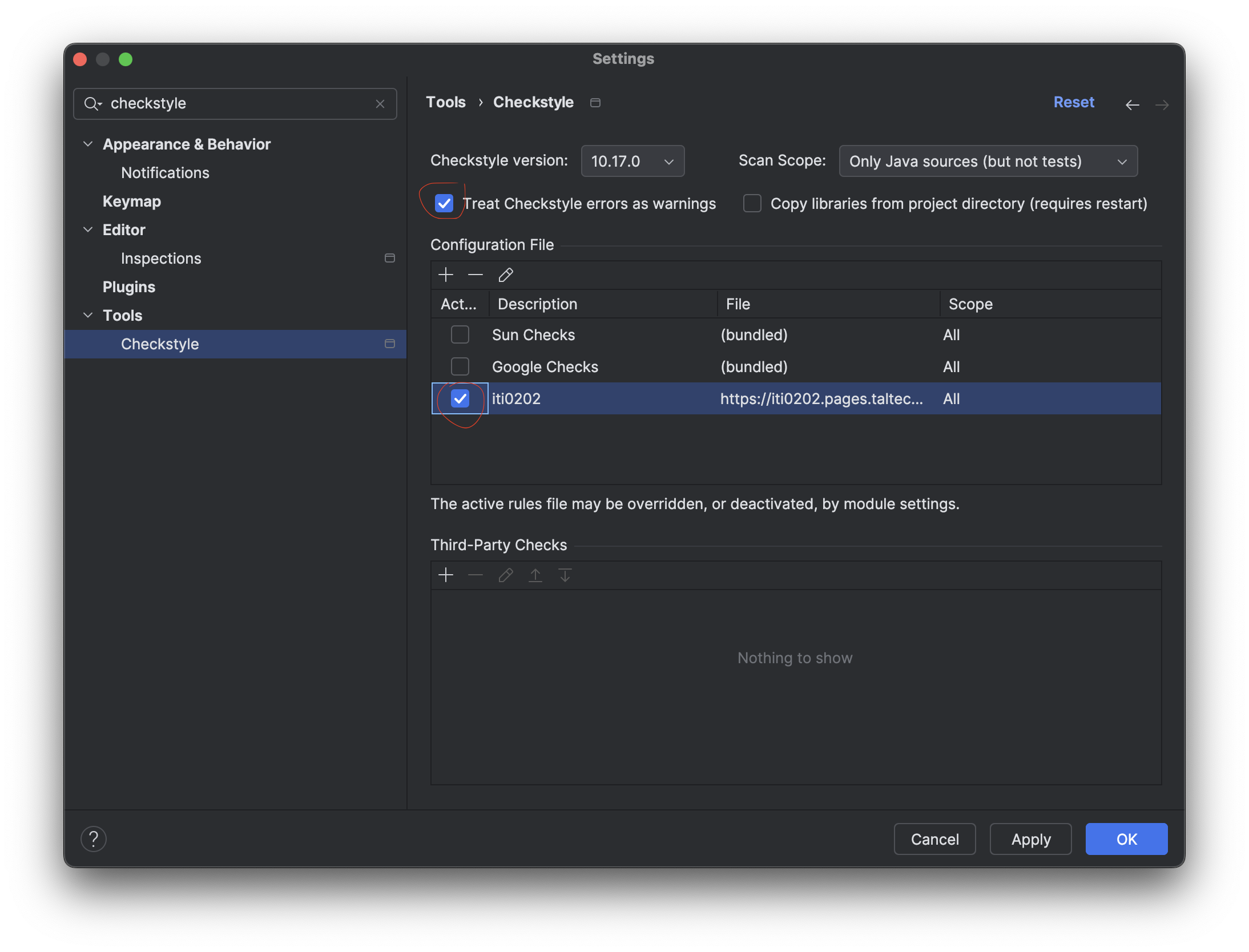
Task: Click the project-level icon beside Inspections
Action: [390, 259]
